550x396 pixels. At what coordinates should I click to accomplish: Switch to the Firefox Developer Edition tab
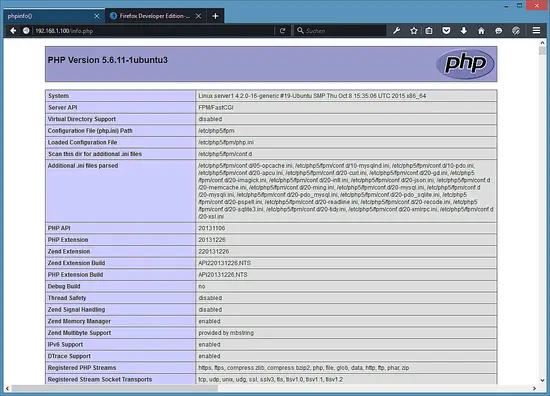(x=156, y=16)
